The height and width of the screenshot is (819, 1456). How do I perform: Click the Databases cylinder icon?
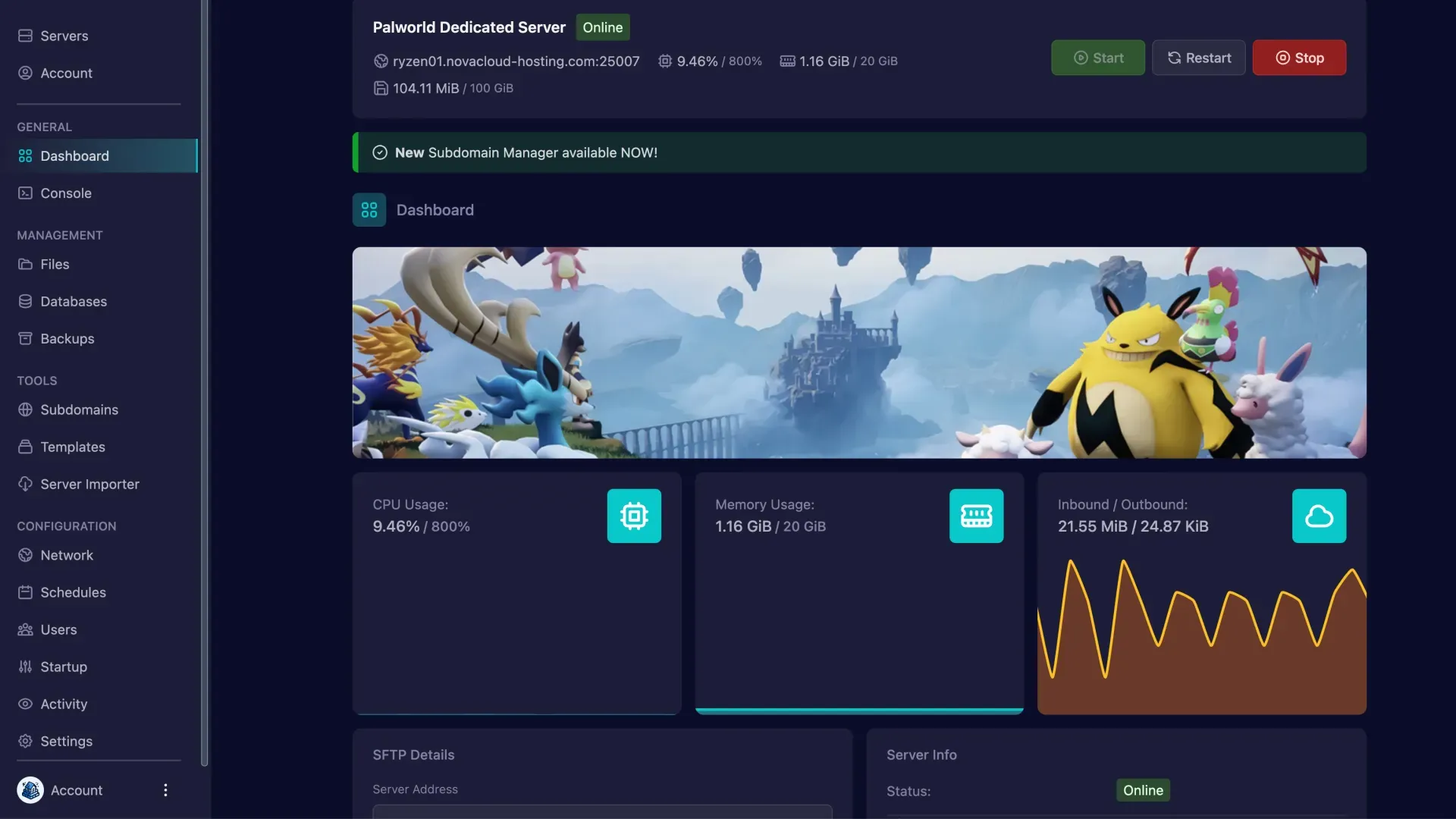[x=25, y=301]
